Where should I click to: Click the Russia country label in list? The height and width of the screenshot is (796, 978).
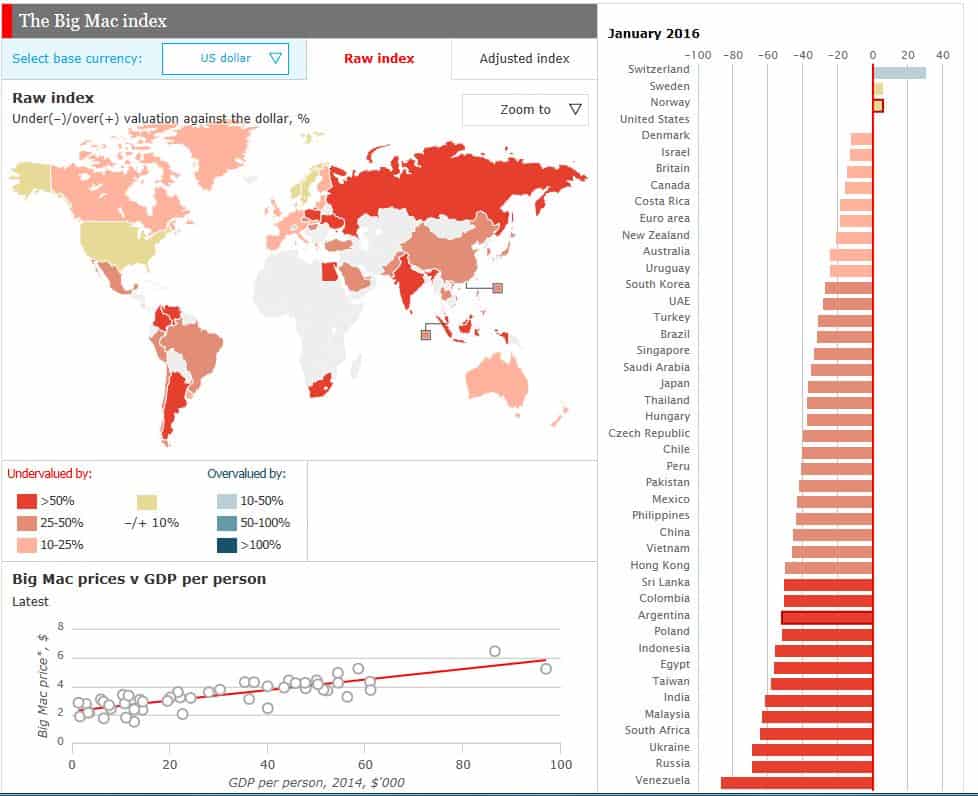coord(671,764)
